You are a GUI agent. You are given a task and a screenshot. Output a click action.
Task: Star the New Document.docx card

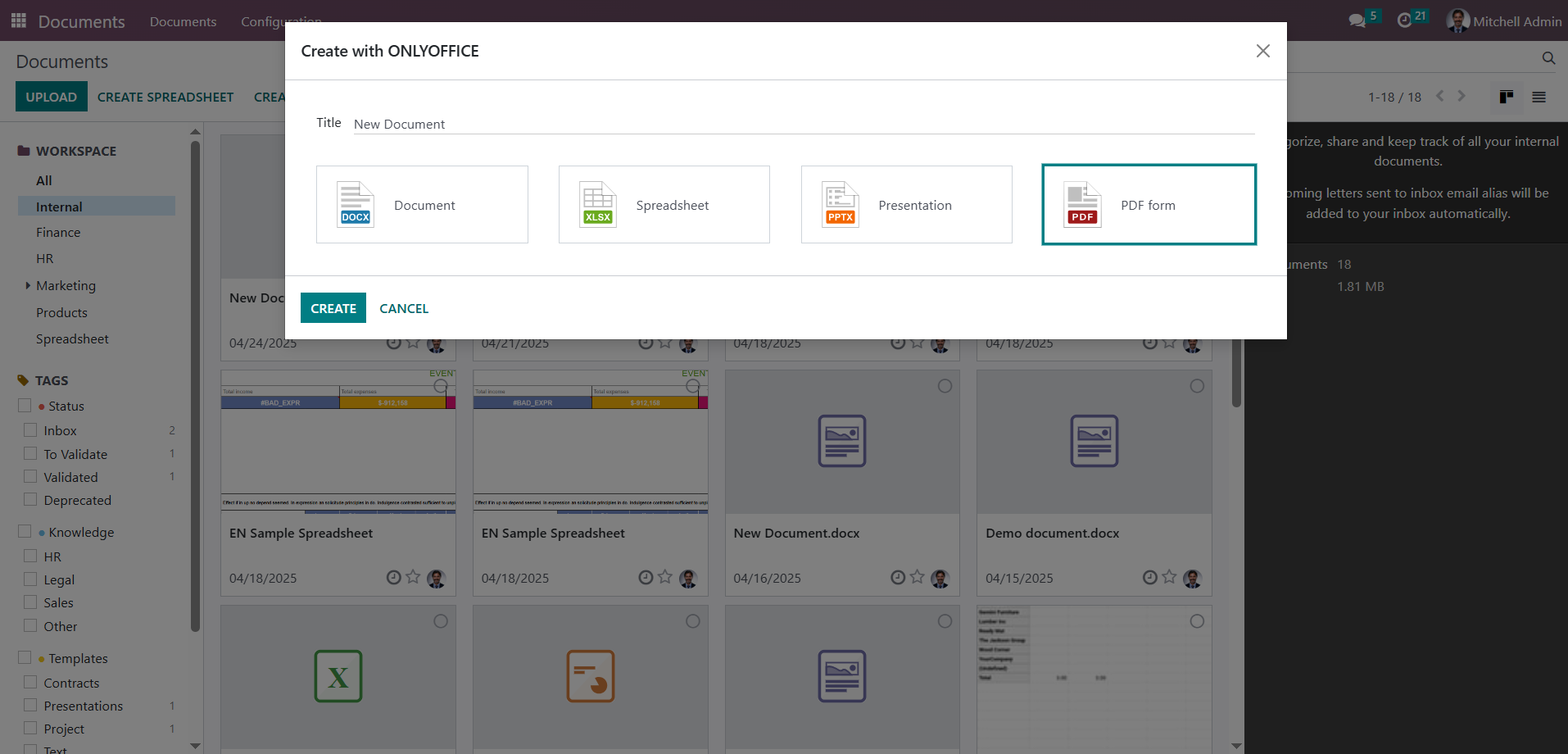(x=918, y=577)
